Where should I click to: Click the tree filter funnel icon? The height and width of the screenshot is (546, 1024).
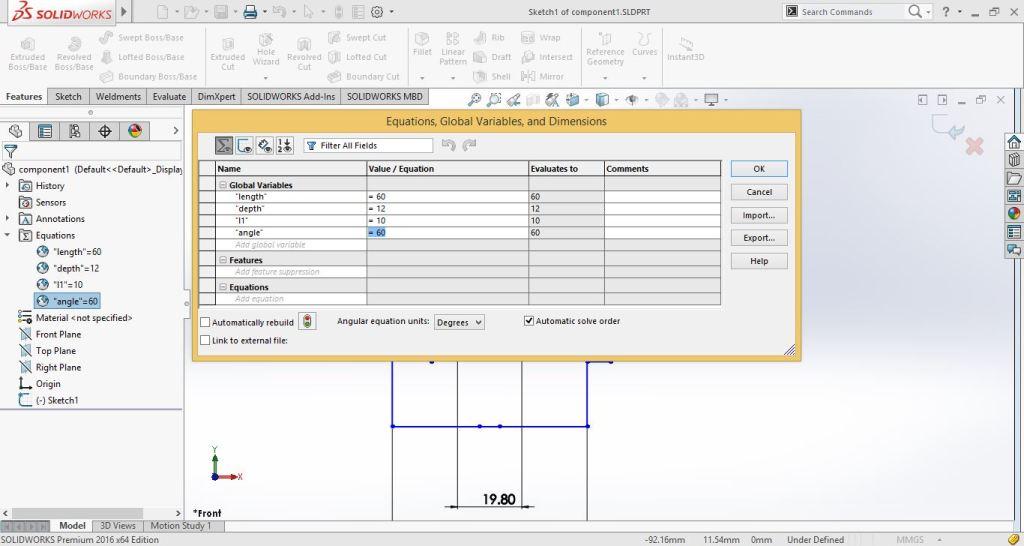click(x=10, y=152)
